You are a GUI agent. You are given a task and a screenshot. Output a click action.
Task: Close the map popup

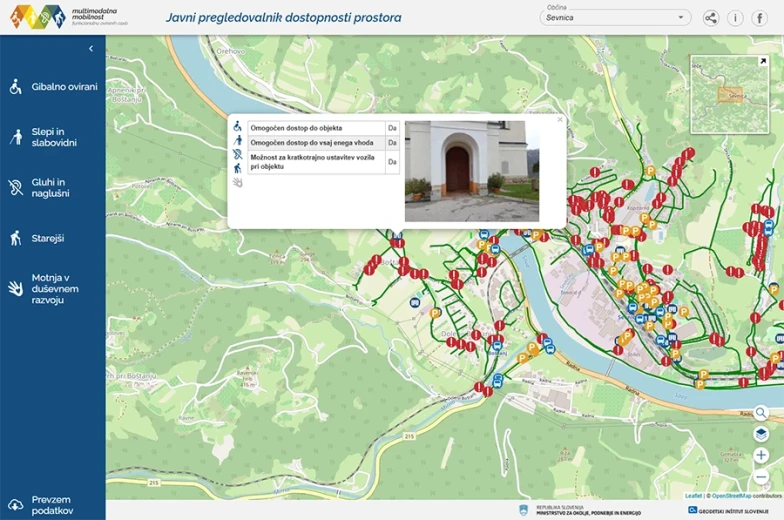560,120
